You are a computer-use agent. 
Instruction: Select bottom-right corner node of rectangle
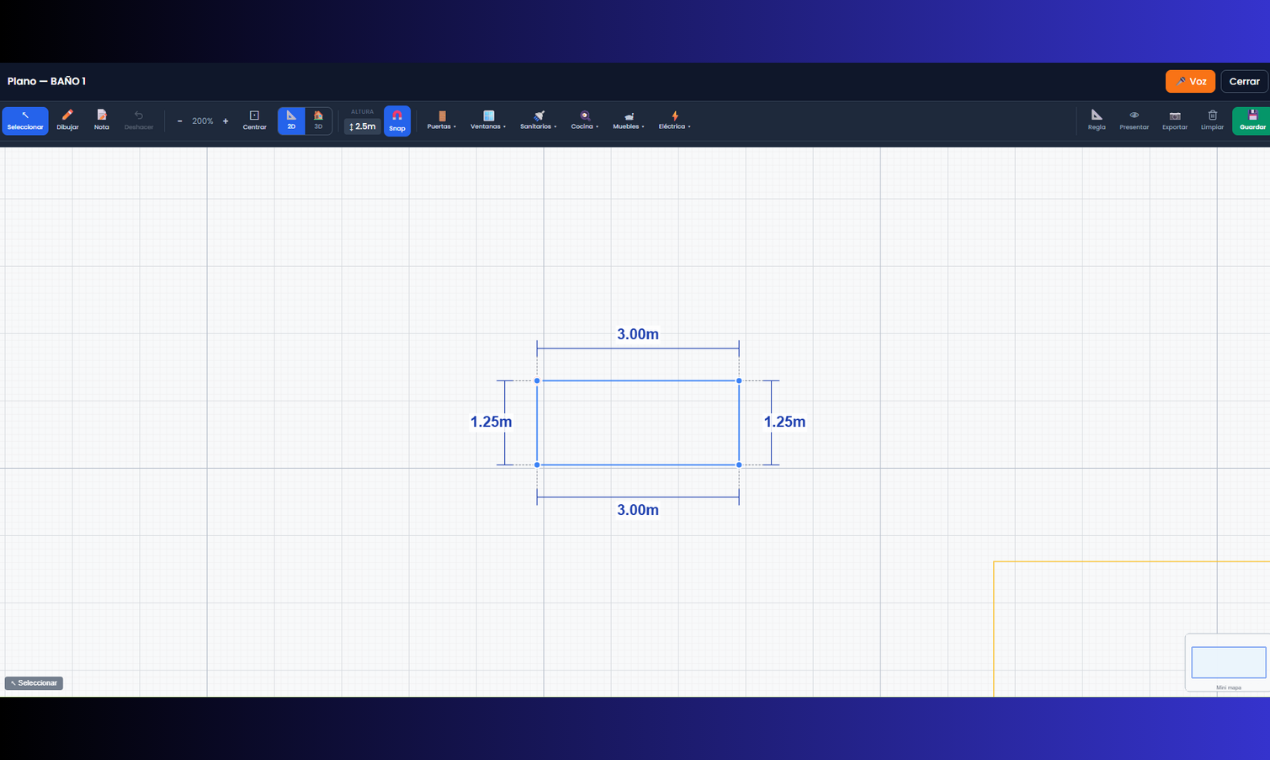(739, 465)
